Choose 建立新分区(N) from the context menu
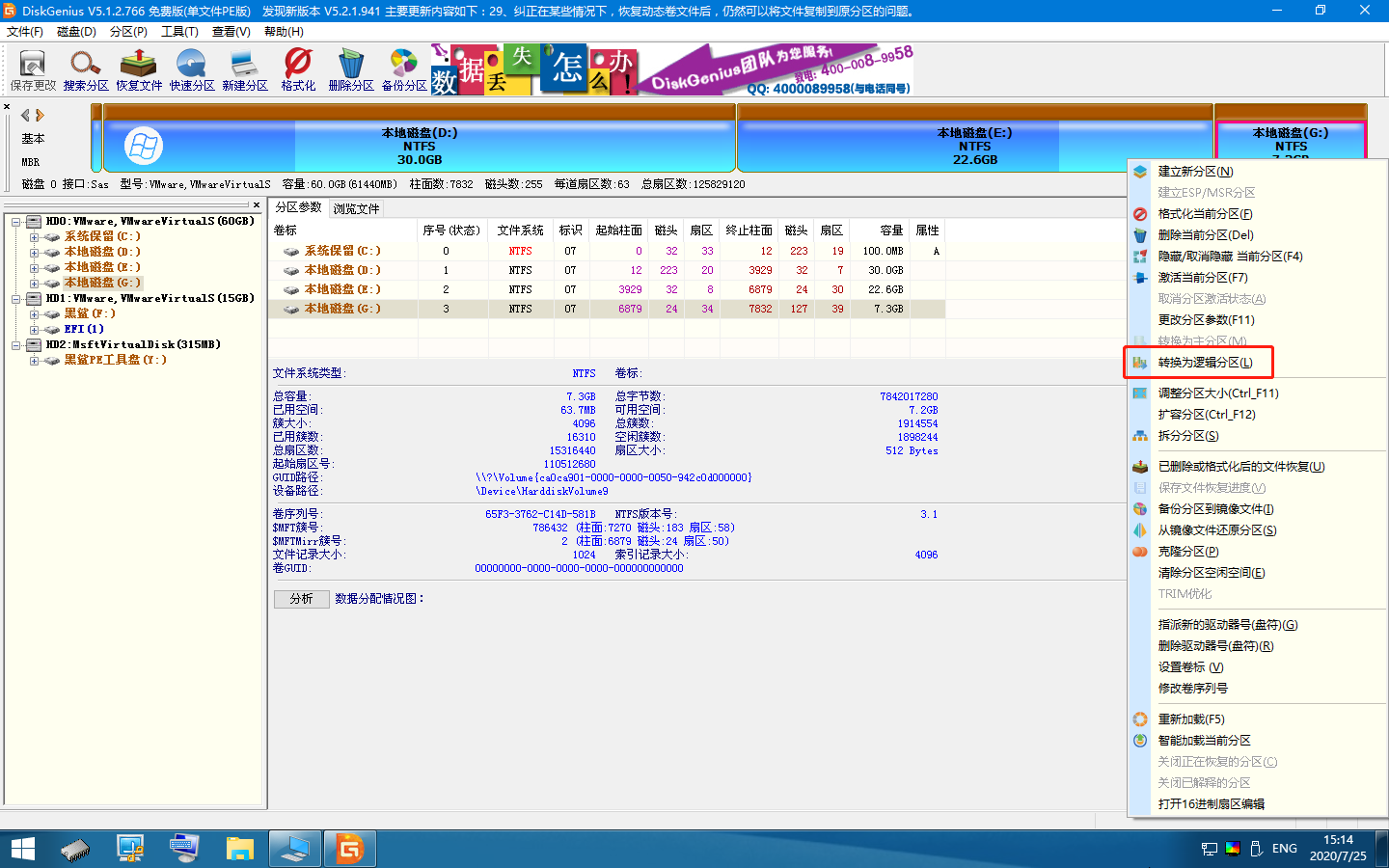 click(x=1257, y=172)
